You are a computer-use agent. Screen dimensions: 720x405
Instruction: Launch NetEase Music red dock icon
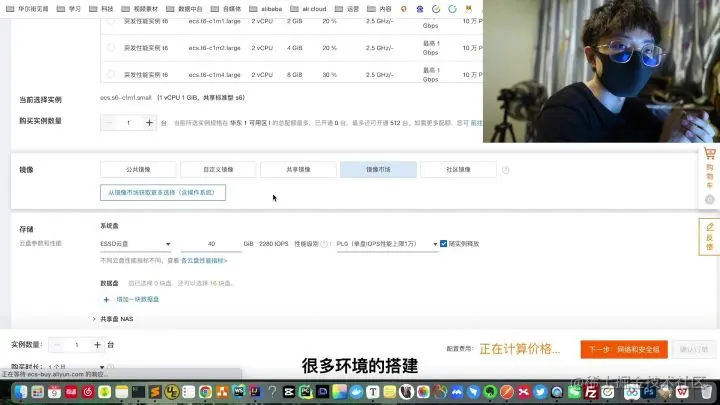[88, 392]
